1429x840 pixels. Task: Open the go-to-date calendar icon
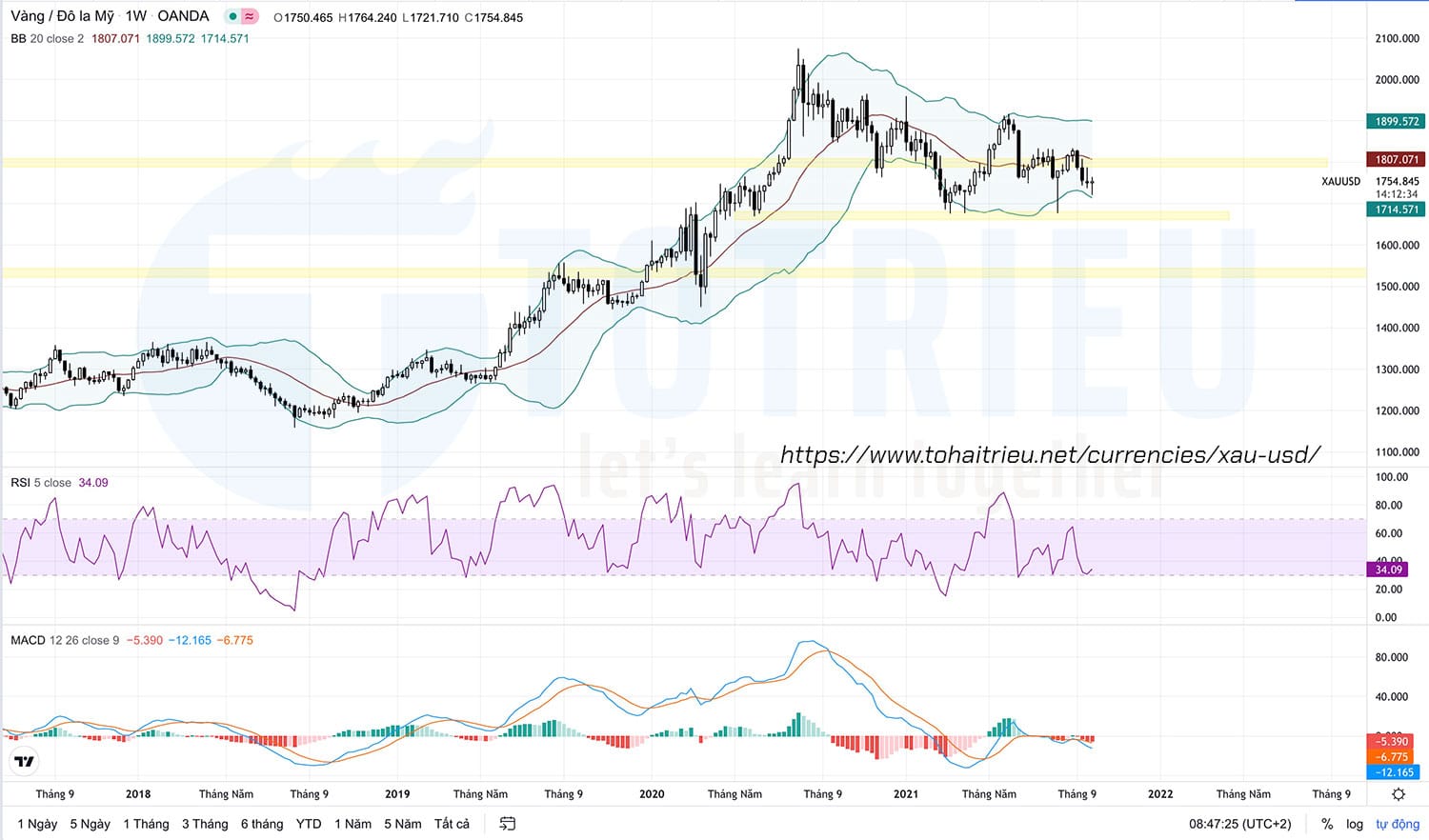(x=508, y=824)
